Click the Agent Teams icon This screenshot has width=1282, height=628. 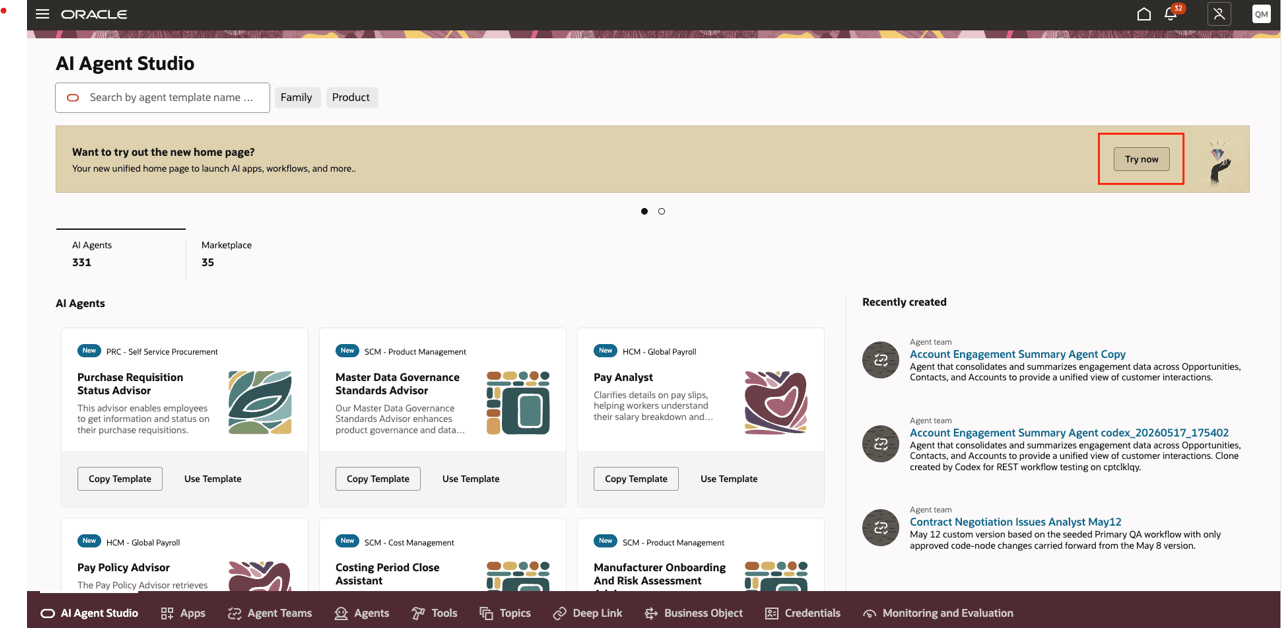pos(234,613)
